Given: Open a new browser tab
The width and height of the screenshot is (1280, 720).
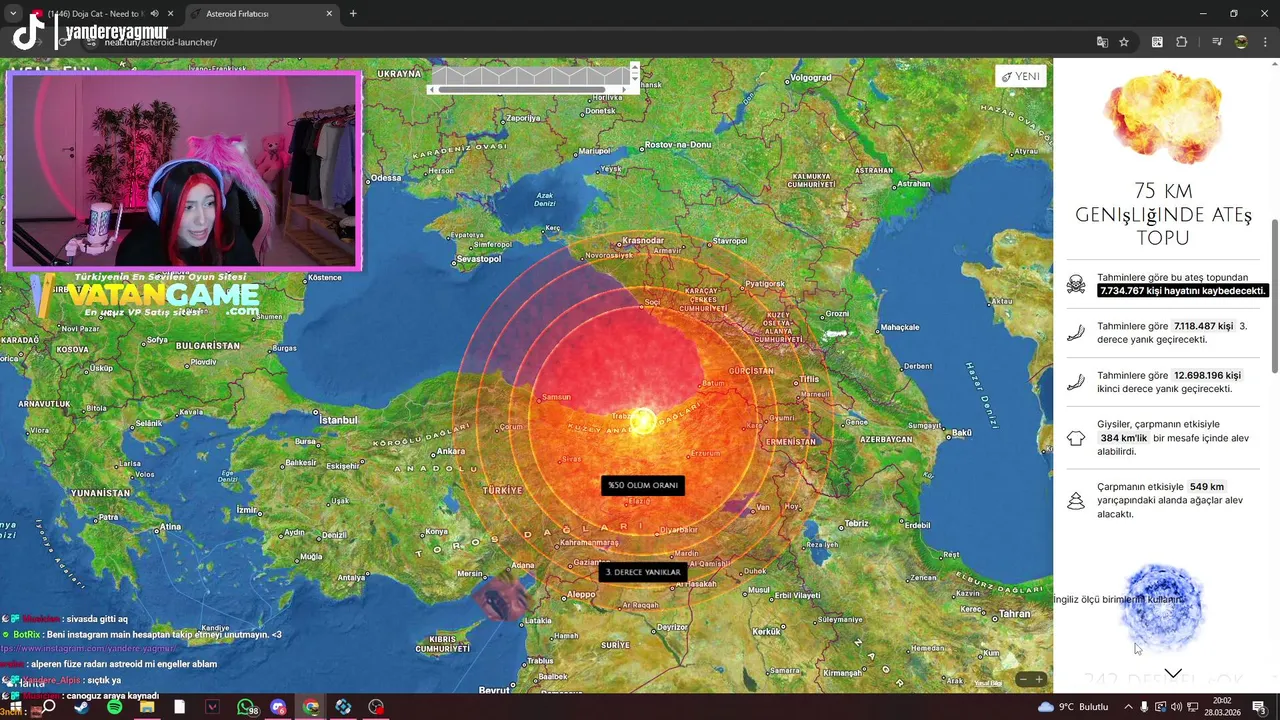Looking at the screenshot, I should coord(353,14).
